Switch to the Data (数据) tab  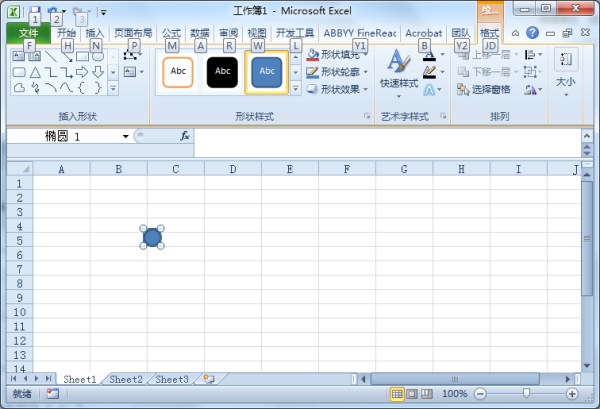click(200, 33)
